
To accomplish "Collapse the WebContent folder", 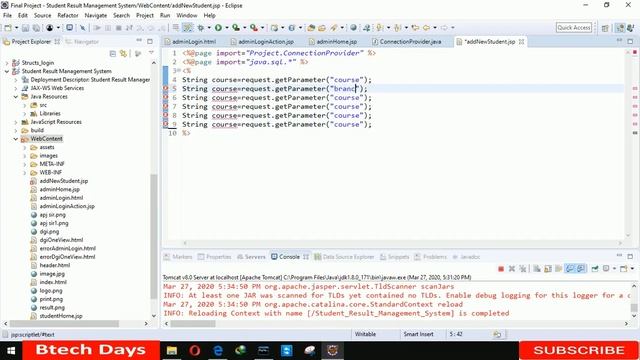I will pos(16,139).
